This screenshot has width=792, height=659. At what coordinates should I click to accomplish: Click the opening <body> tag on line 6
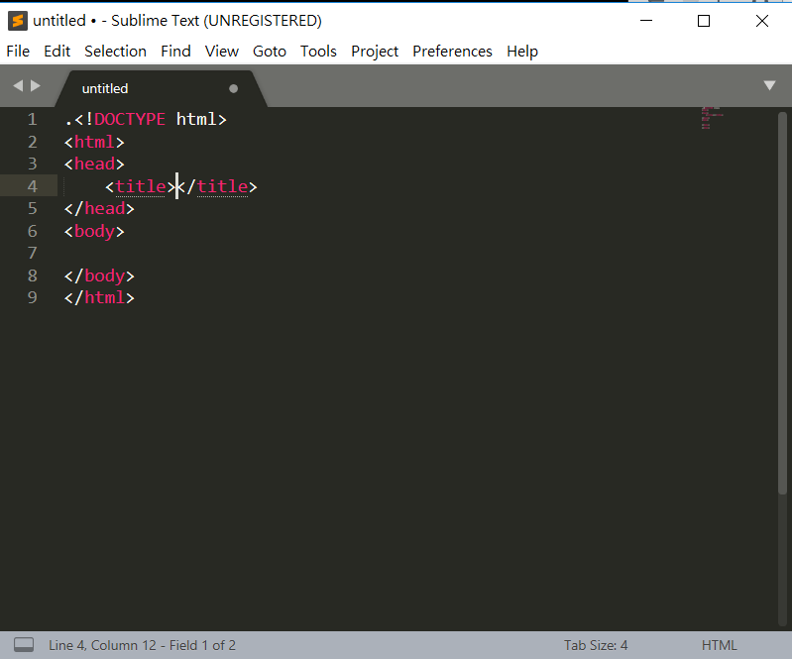(94, 231)
